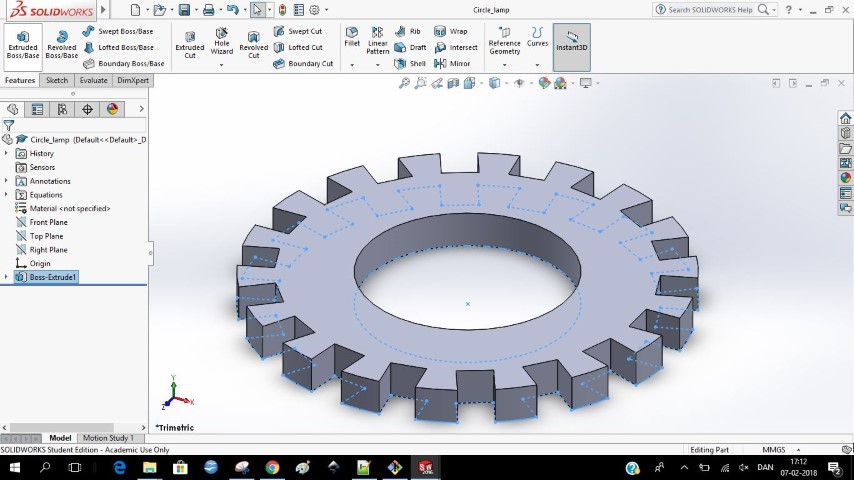Click the Edit Appearance color ball
854x480 pixels.
[x=544, y=83]
